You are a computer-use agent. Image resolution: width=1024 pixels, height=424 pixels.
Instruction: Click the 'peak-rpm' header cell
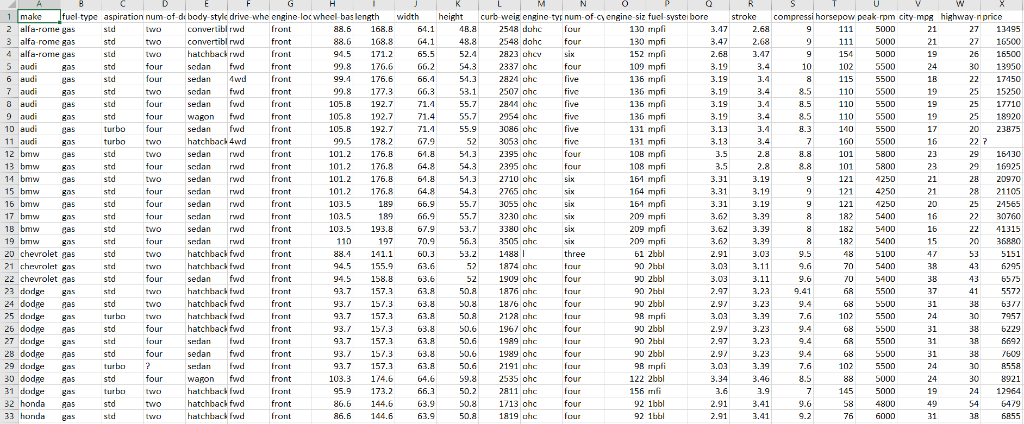pyautogui.click(x=876, y=15)
